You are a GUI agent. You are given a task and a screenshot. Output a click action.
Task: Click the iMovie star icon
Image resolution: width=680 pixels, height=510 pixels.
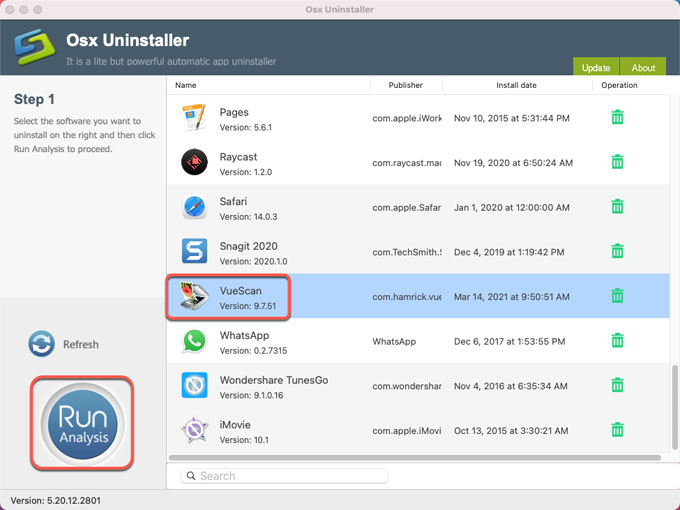pyautogui.click(x=194, y=430)
